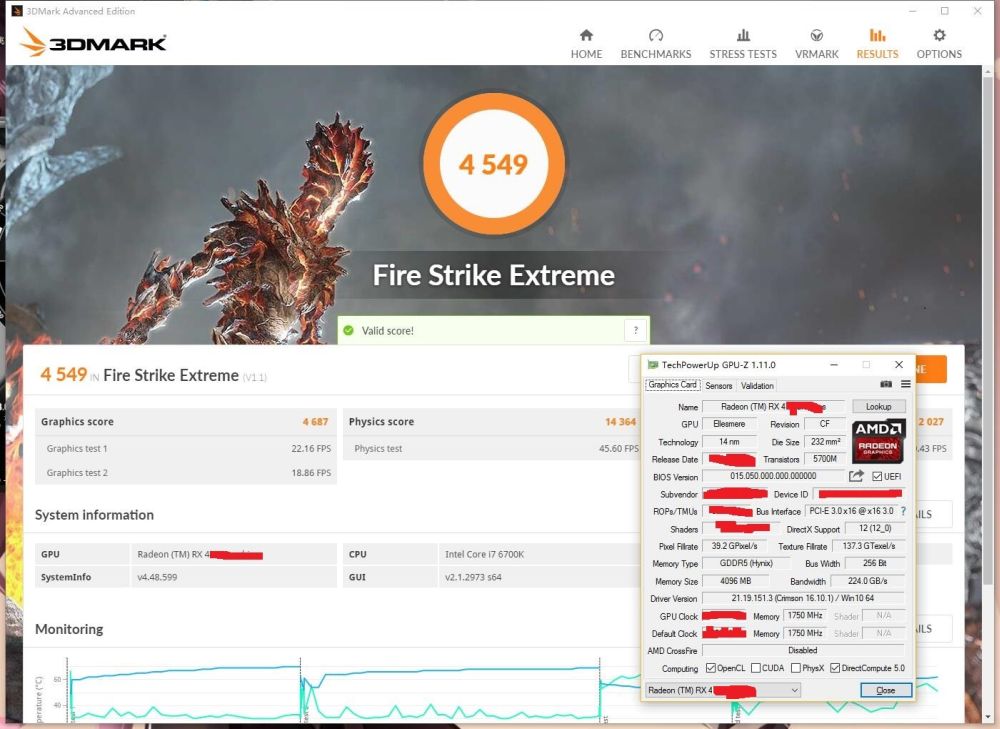Viewport: 1000px width, 729px height.
Task: Switch to the Sensors tab
Action: 717,385
